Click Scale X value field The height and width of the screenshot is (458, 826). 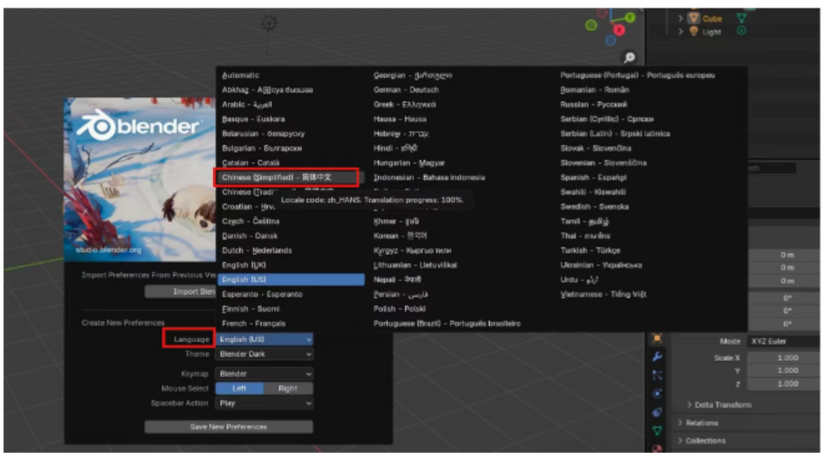(784, 358)
